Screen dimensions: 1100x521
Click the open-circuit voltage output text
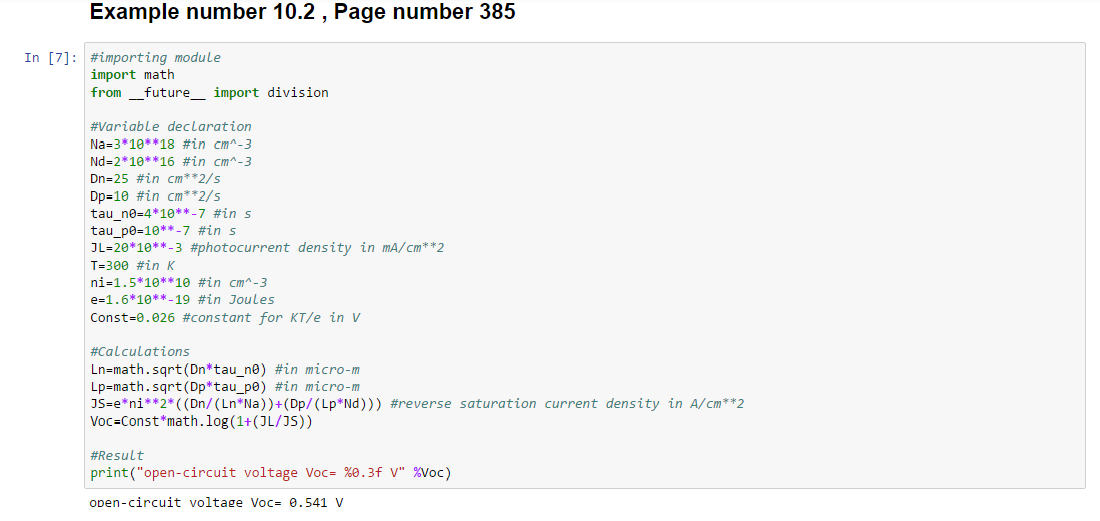pyautogui.click(x=216, y=502)
